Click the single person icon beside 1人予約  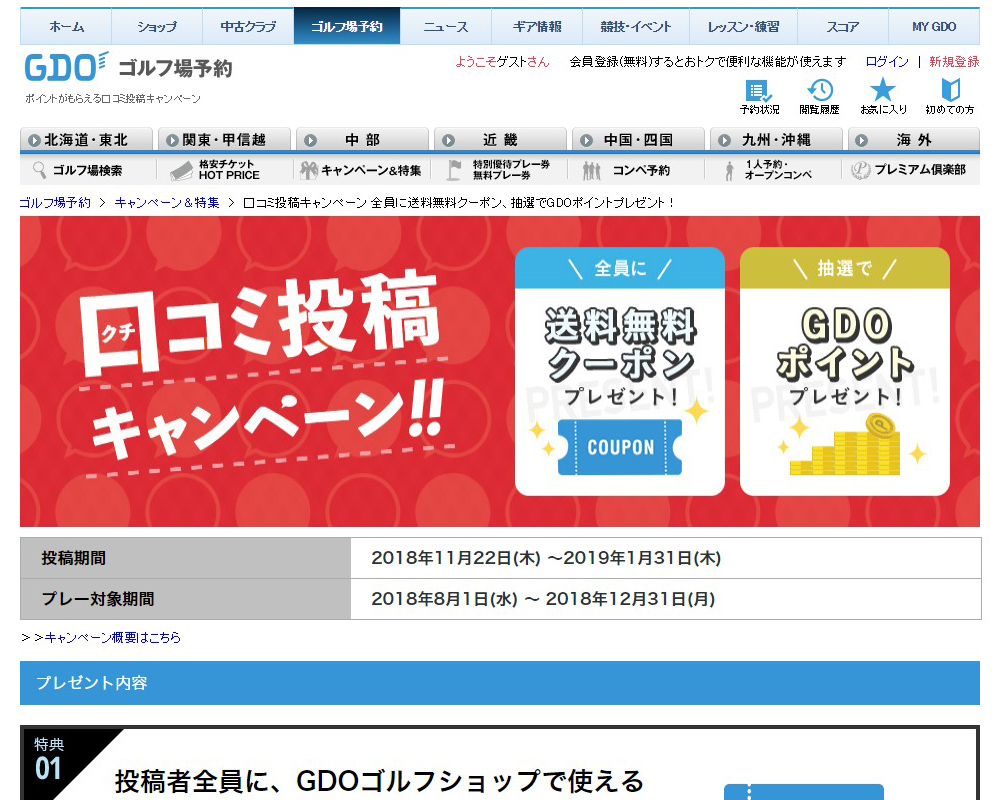coord(730,171)
